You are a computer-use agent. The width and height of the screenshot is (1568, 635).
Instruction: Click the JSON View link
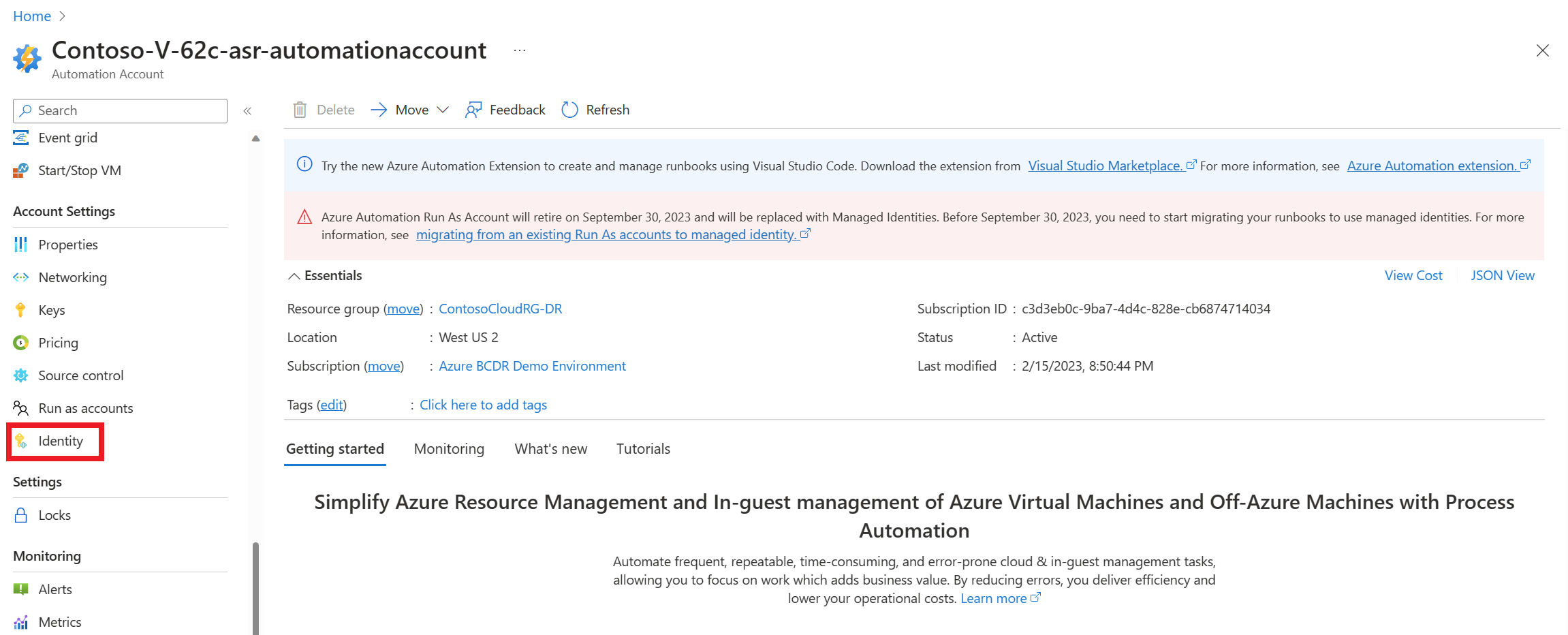[1502, 275]
